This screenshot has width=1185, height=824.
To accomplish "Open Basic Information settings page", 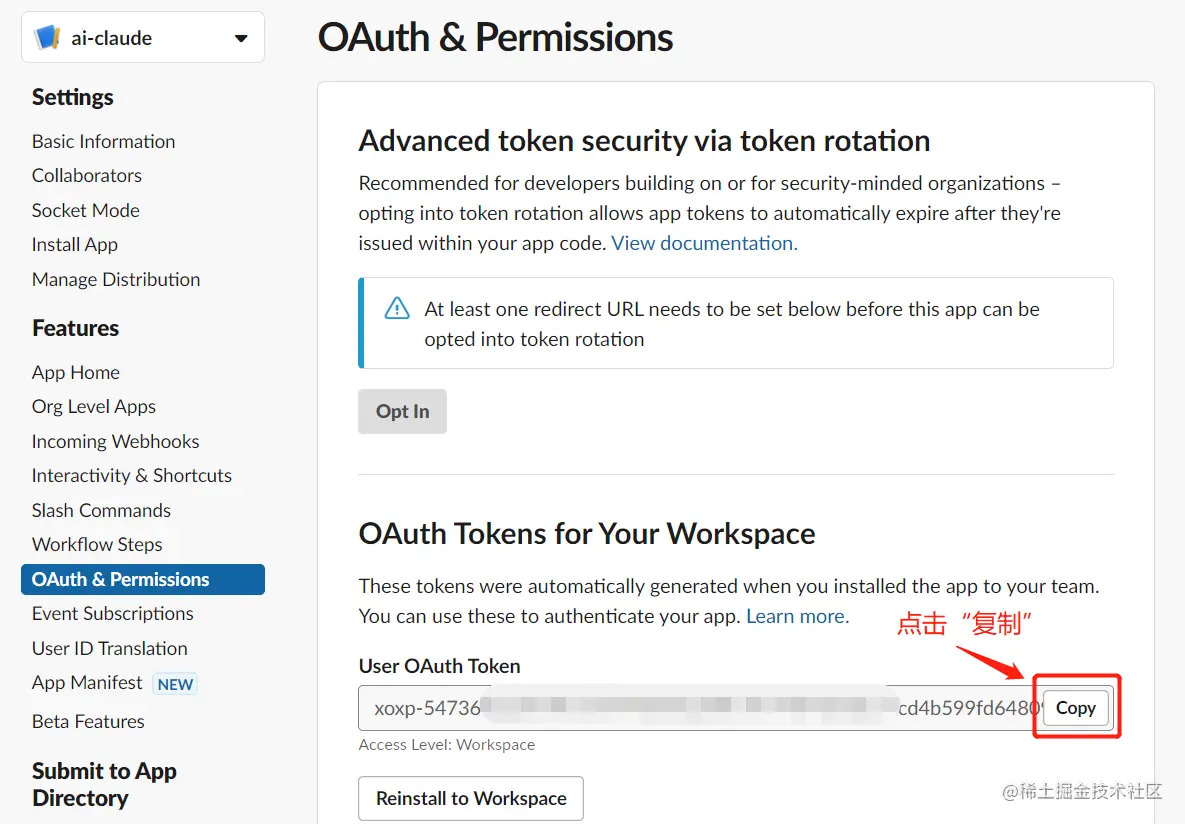I will [x=103, y=141].
